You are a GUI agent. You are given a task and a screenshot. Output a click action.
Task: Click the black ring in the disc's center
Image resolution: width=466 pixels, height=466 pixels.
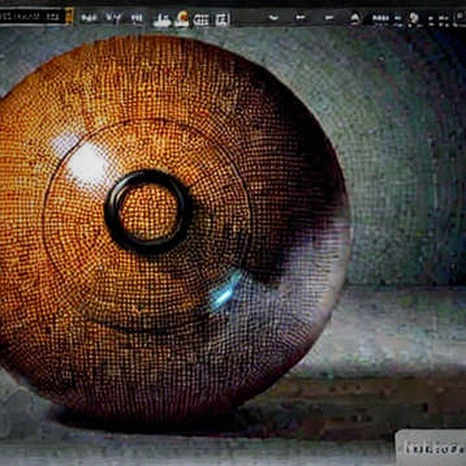(149, 212)
